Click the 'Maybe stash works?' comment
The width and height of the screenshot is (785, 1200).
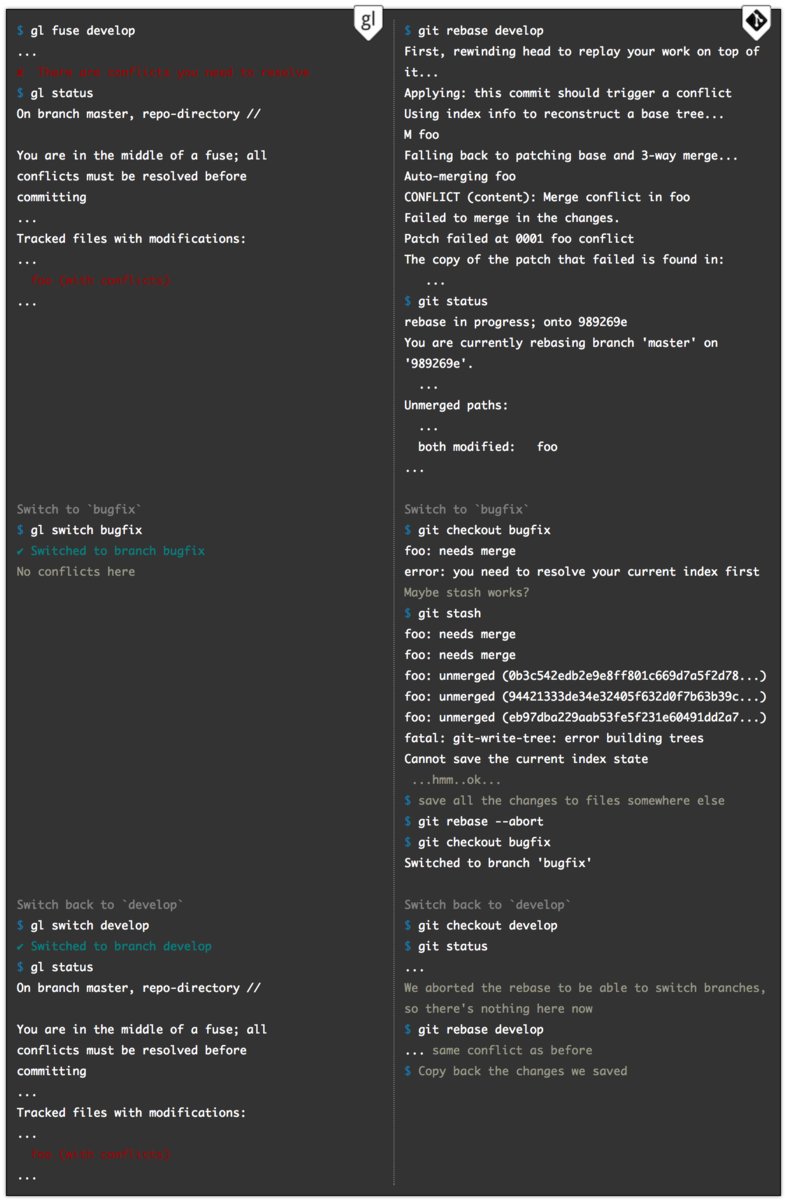tap(467, 593)
